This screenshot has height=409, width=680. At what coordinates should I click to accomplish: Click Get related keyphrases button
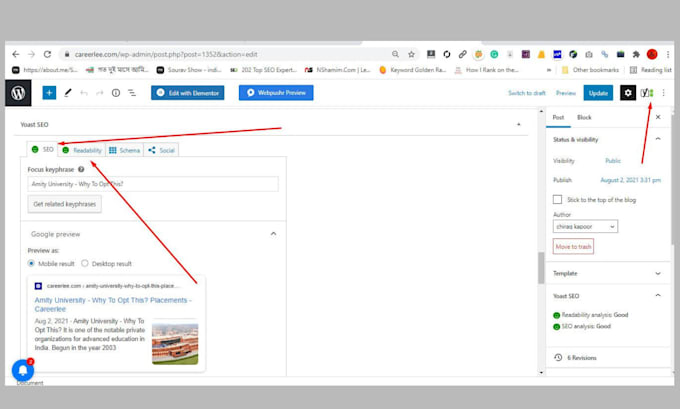click(65, 204)
